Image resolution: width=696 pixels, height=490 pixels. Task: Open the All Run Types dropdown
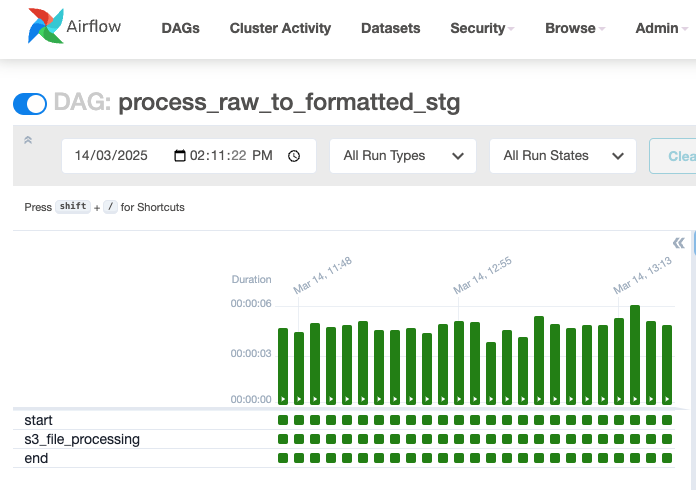(x=402, y=156)
